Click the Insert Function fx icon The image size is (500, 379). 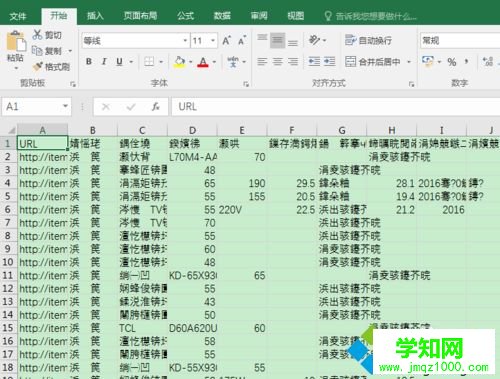point(156,107)
